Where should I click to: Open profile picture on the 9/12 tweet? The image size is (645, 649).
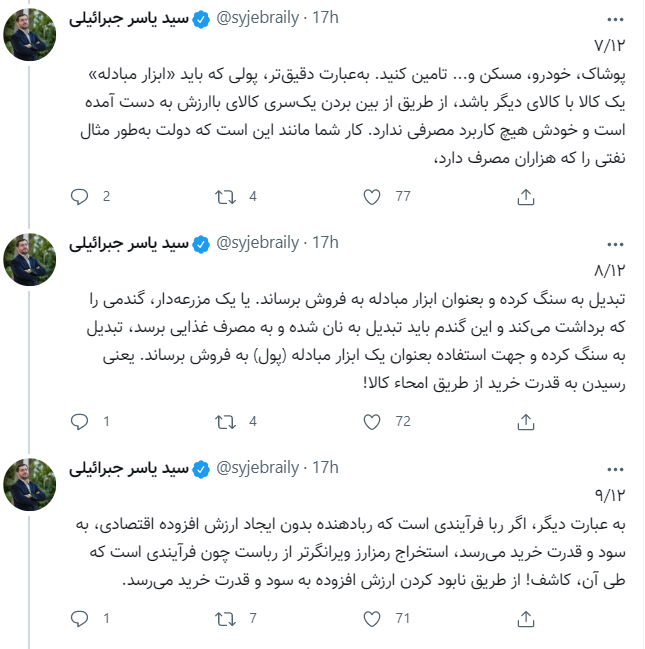point(30,483)
